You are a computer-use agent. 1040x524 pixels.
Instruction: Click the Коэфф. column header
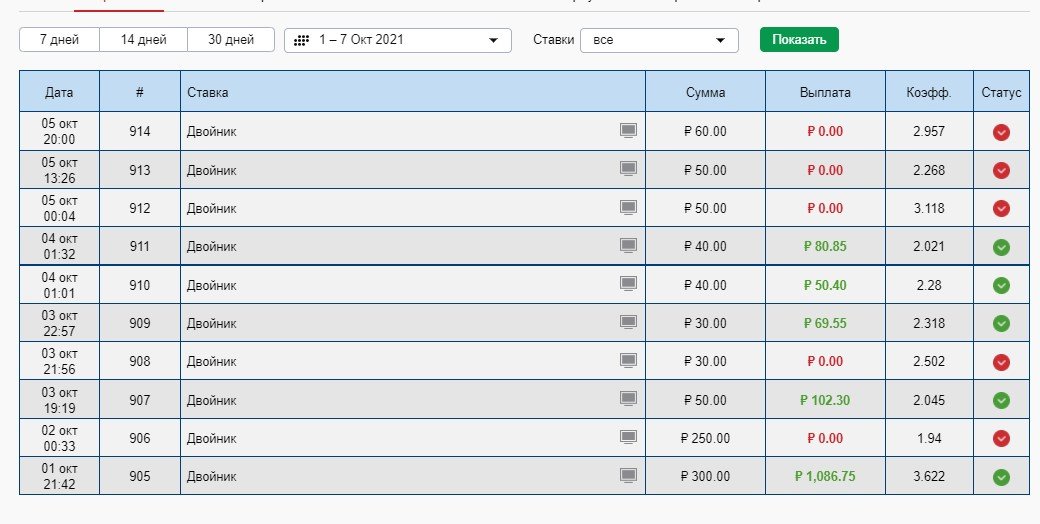928,92
